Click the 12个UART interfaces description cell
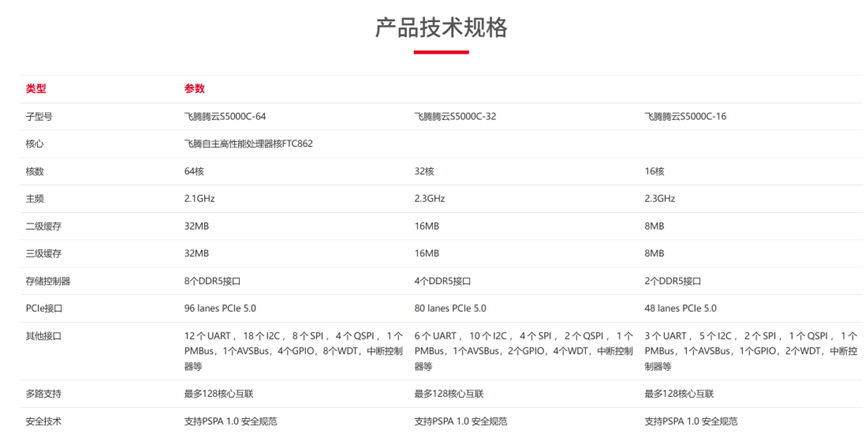This screenshot has height=445, width=865. click(x=293, y=351)
